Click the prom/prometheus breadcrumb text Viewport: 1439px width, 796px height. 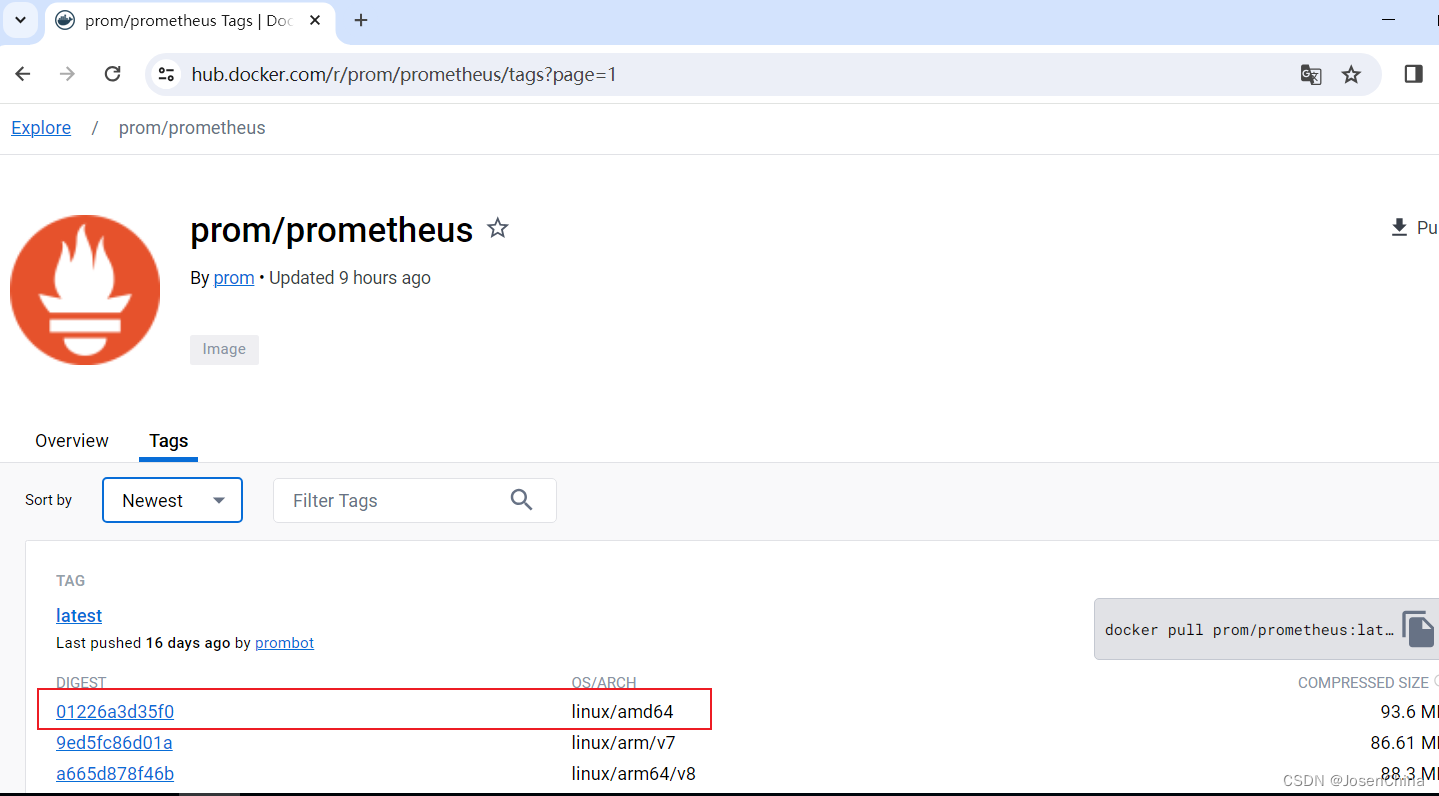(x=192, y=128)
